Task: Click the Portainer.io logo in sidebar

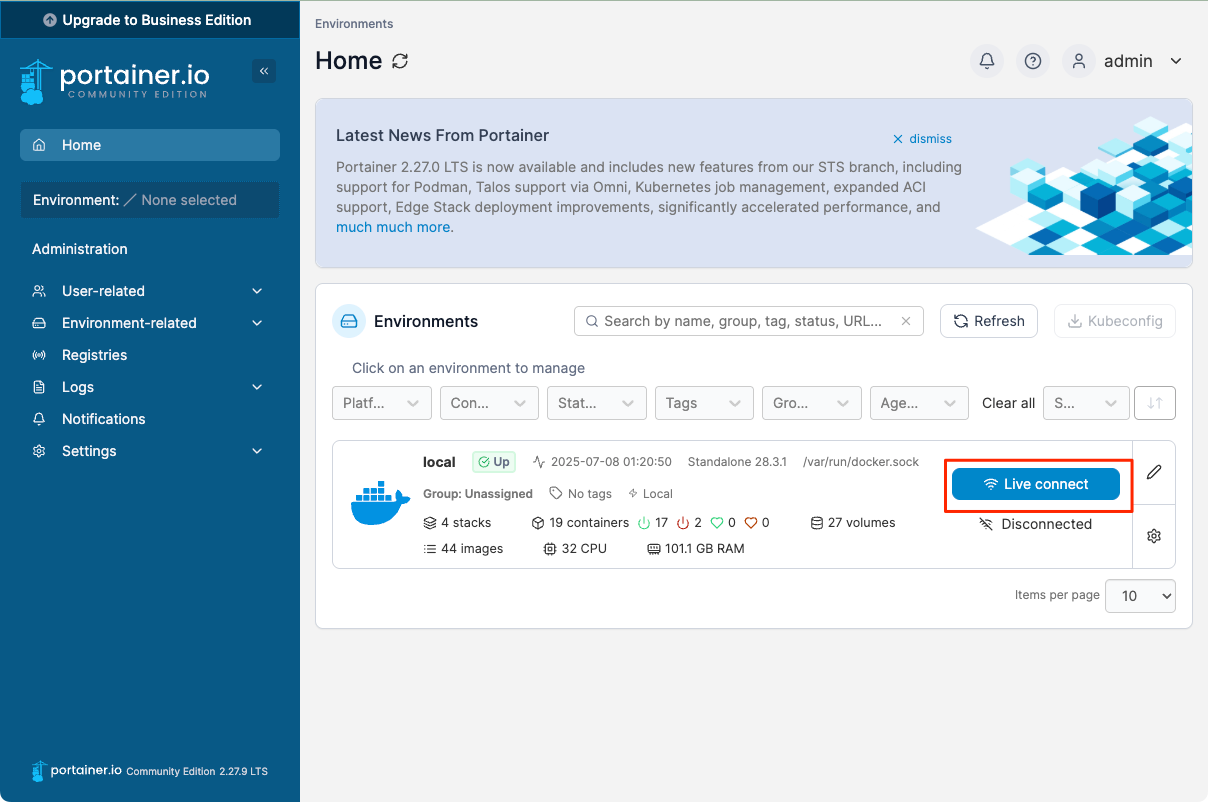Action: pyautogui.click(x=114, y=81)
